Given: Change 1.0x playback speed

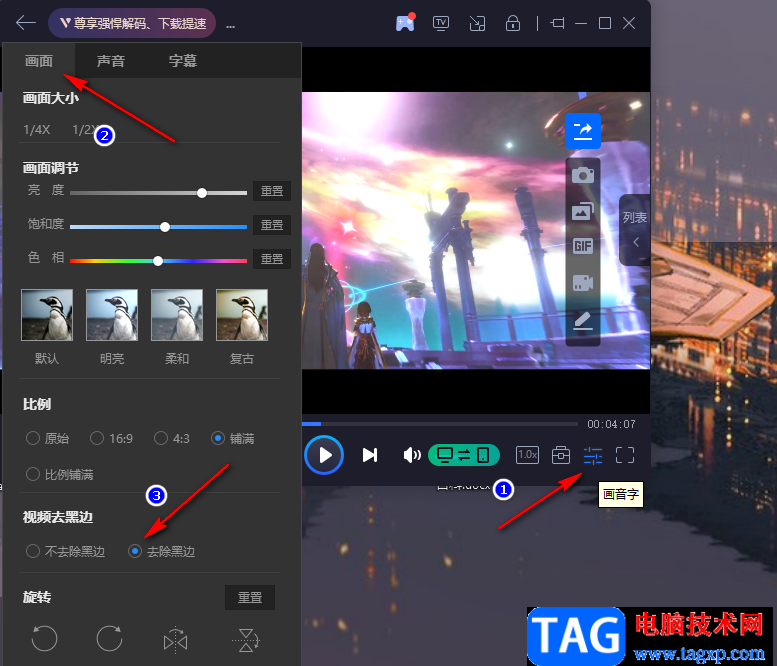Looking at the screenshot, I should click(x=527, y=455).
